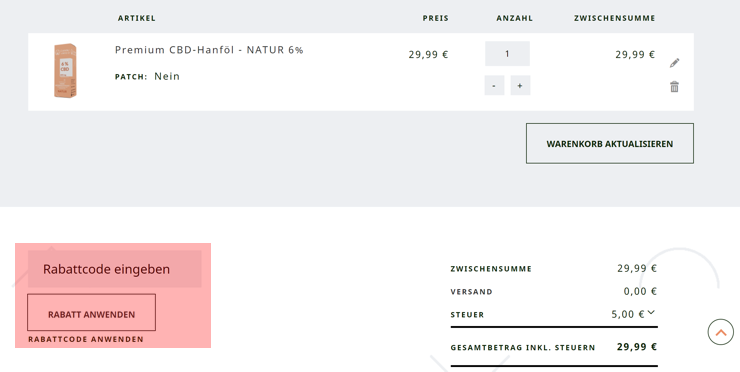Delete the item using the trash icon
The image size is (740, 372).
tap(674, 87)
